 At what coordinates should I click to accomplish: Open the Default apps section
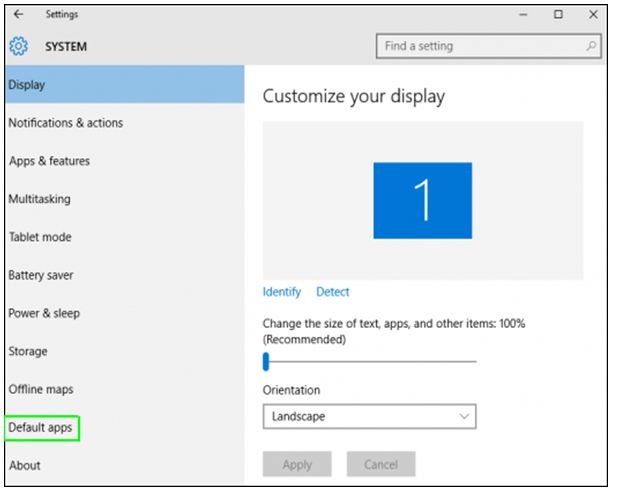40,428
